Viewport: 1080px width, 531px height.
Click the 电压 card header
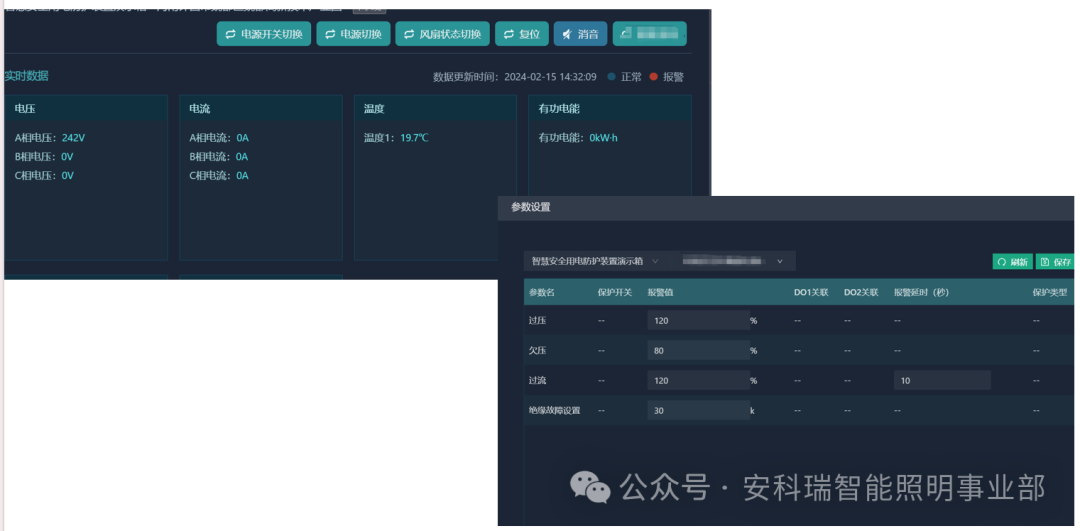(x=86, y=108)
